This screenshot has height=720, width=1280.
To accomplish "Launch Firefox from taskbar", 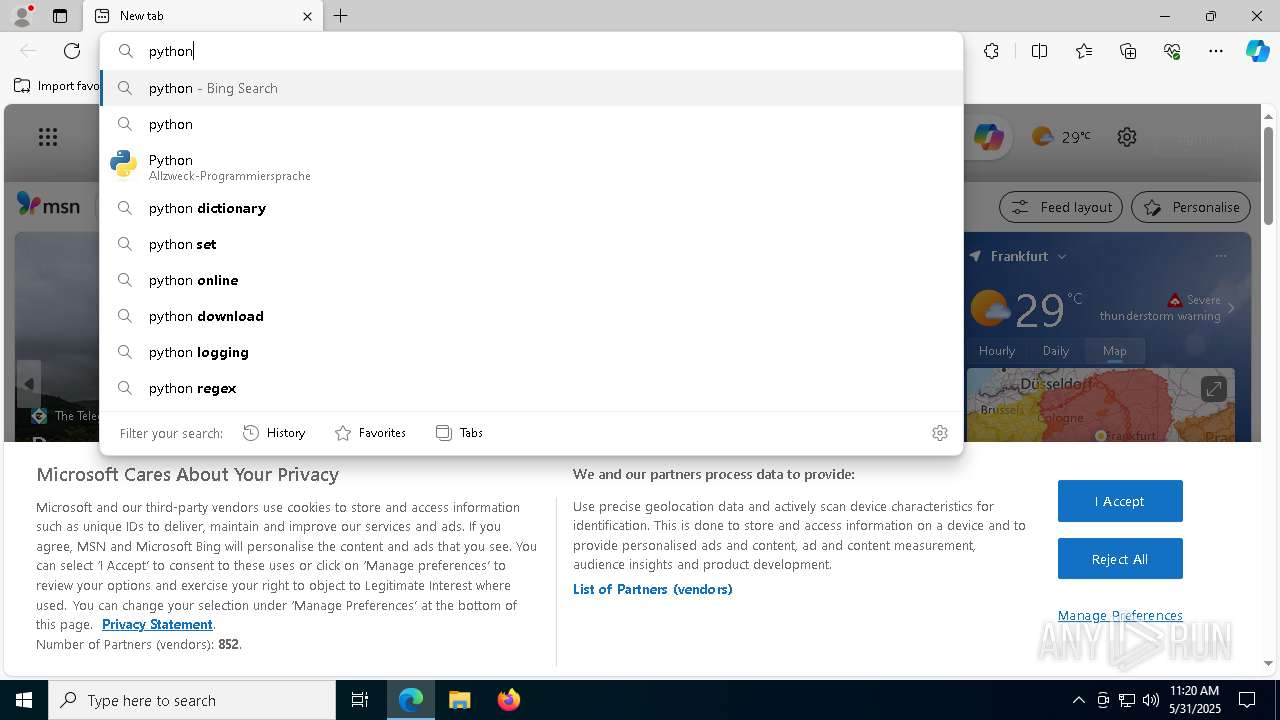I will coord(508,700).
